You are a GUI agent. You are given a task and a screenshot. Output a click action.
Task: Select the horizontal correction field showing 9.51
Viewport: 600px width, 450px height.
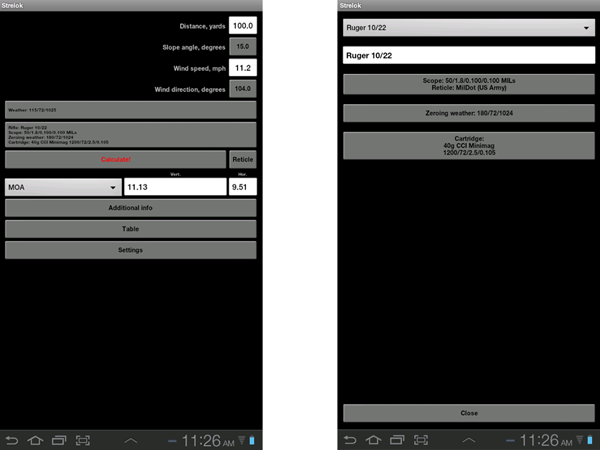pyautogui.click(x=243, y=187)
